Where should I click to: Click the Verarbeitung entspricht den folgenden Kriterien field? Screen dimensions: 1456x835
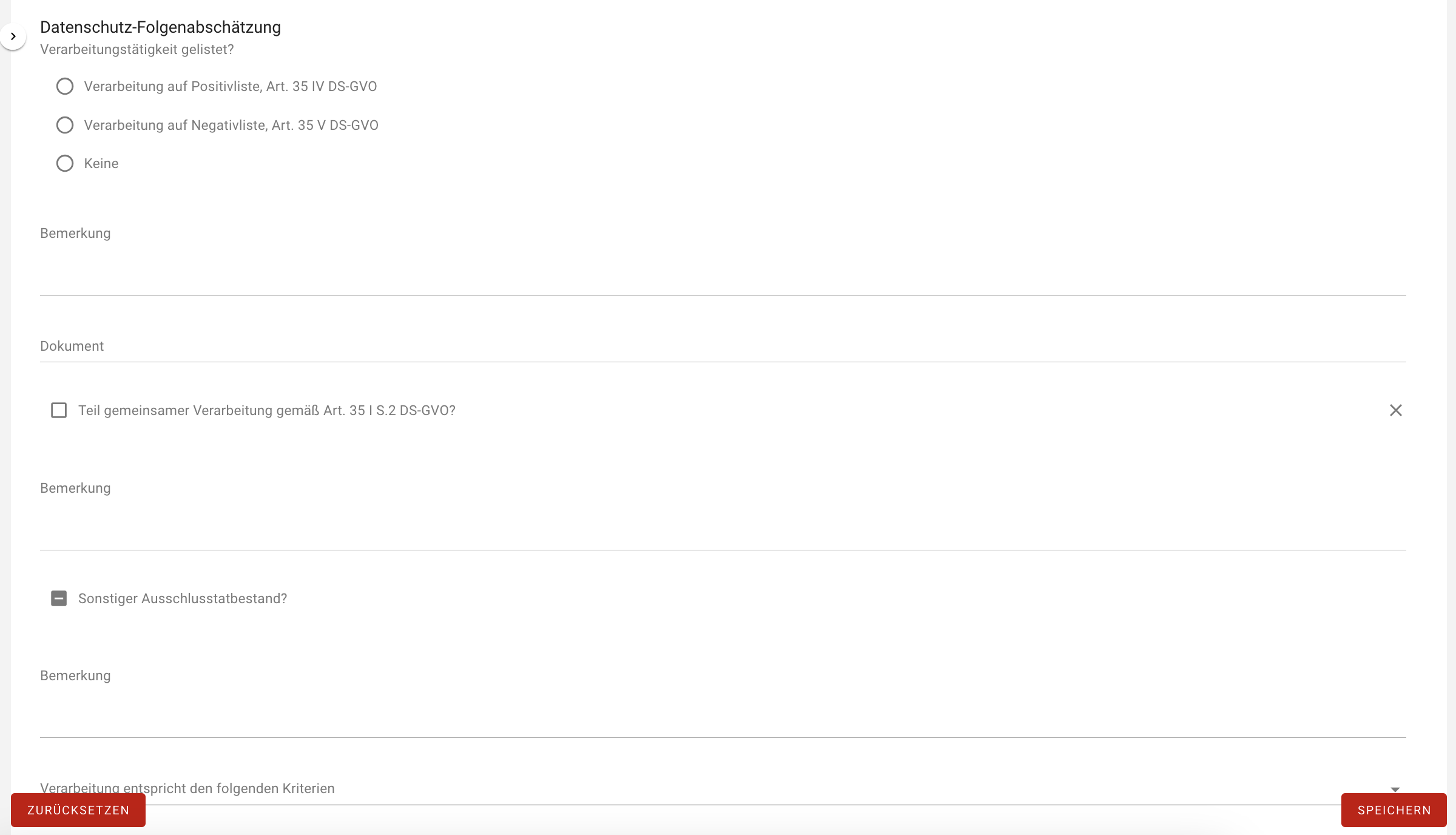click(x=723, y=789)
